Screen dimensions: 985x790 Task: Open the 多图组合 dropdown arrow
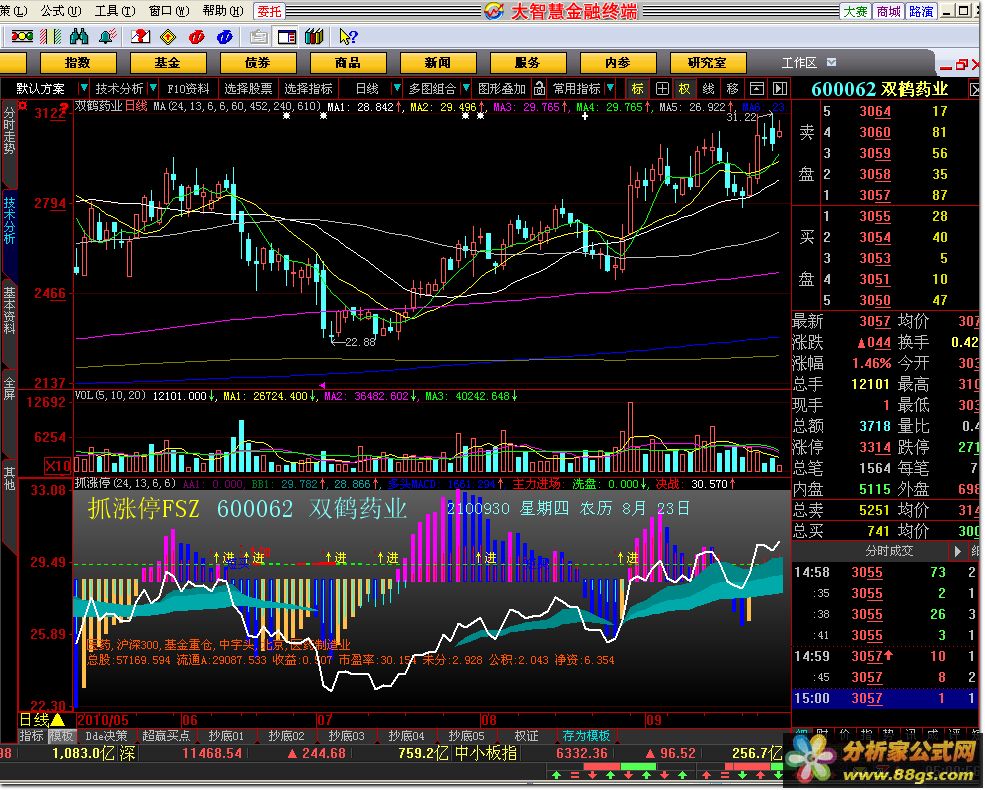(465, 89)
